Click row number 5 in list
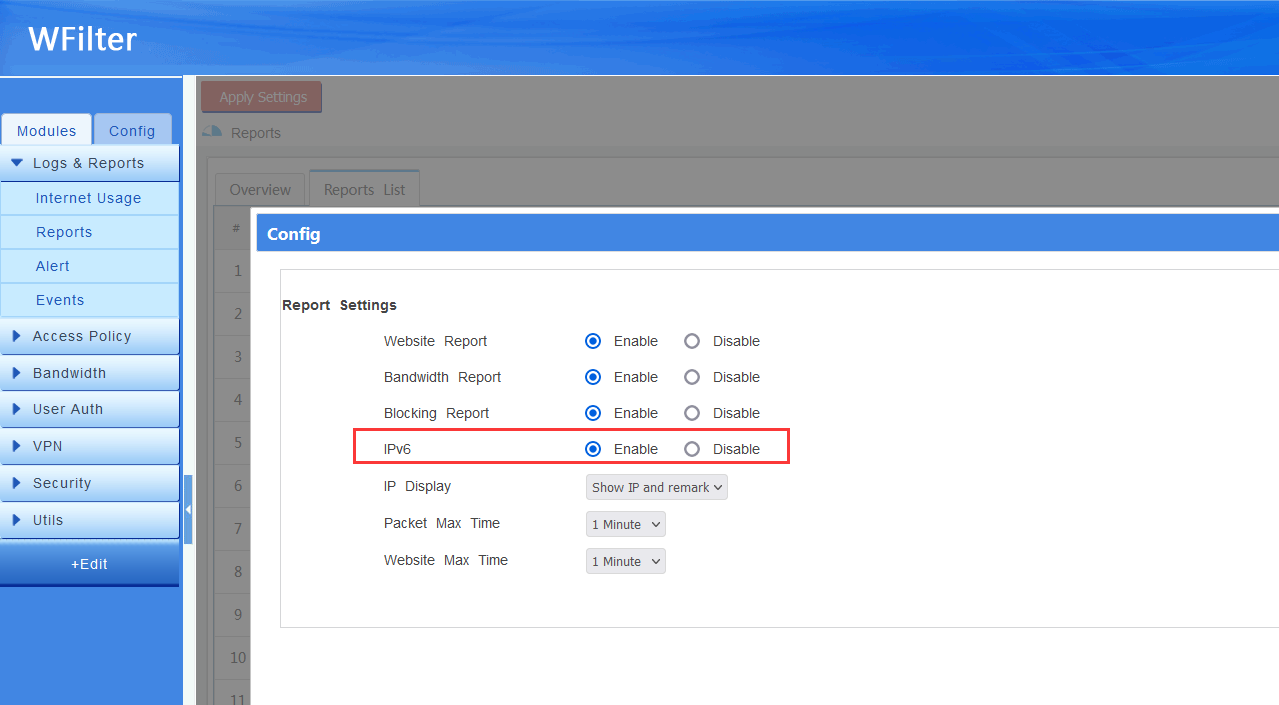 [238, 442]
